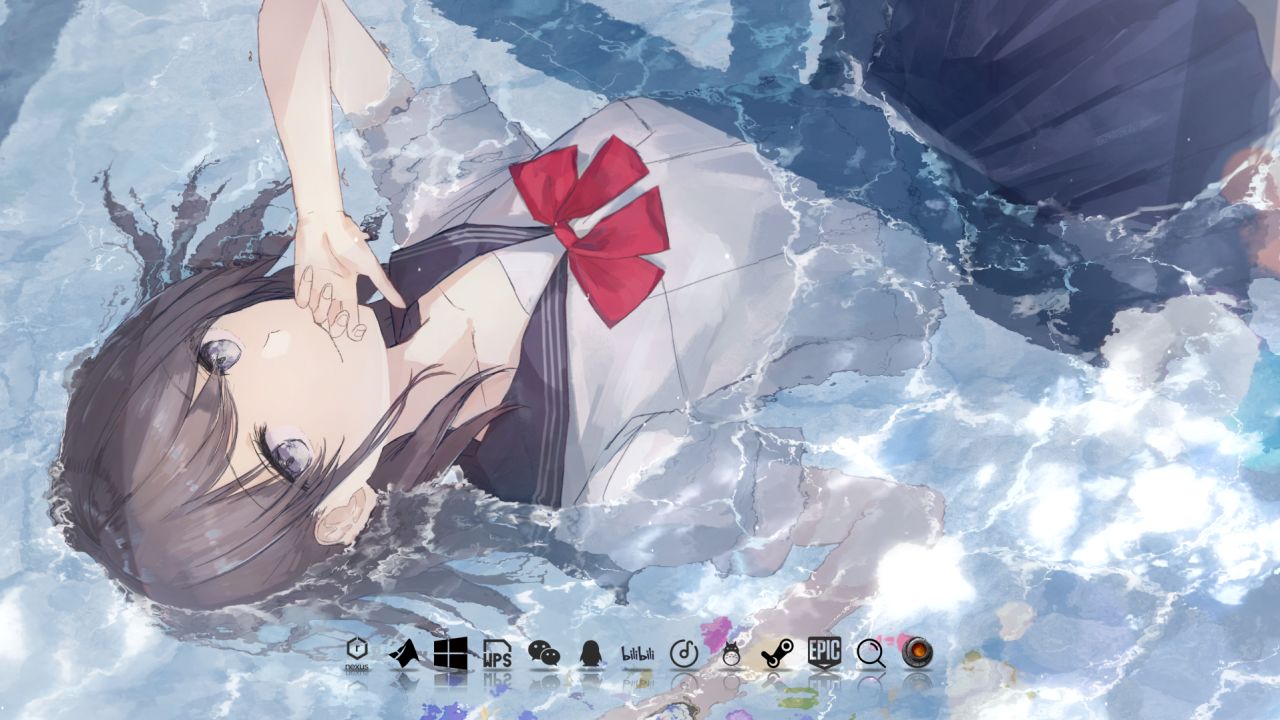
Task: Click the Totoro icon in the dock
Action: (731, 653)
